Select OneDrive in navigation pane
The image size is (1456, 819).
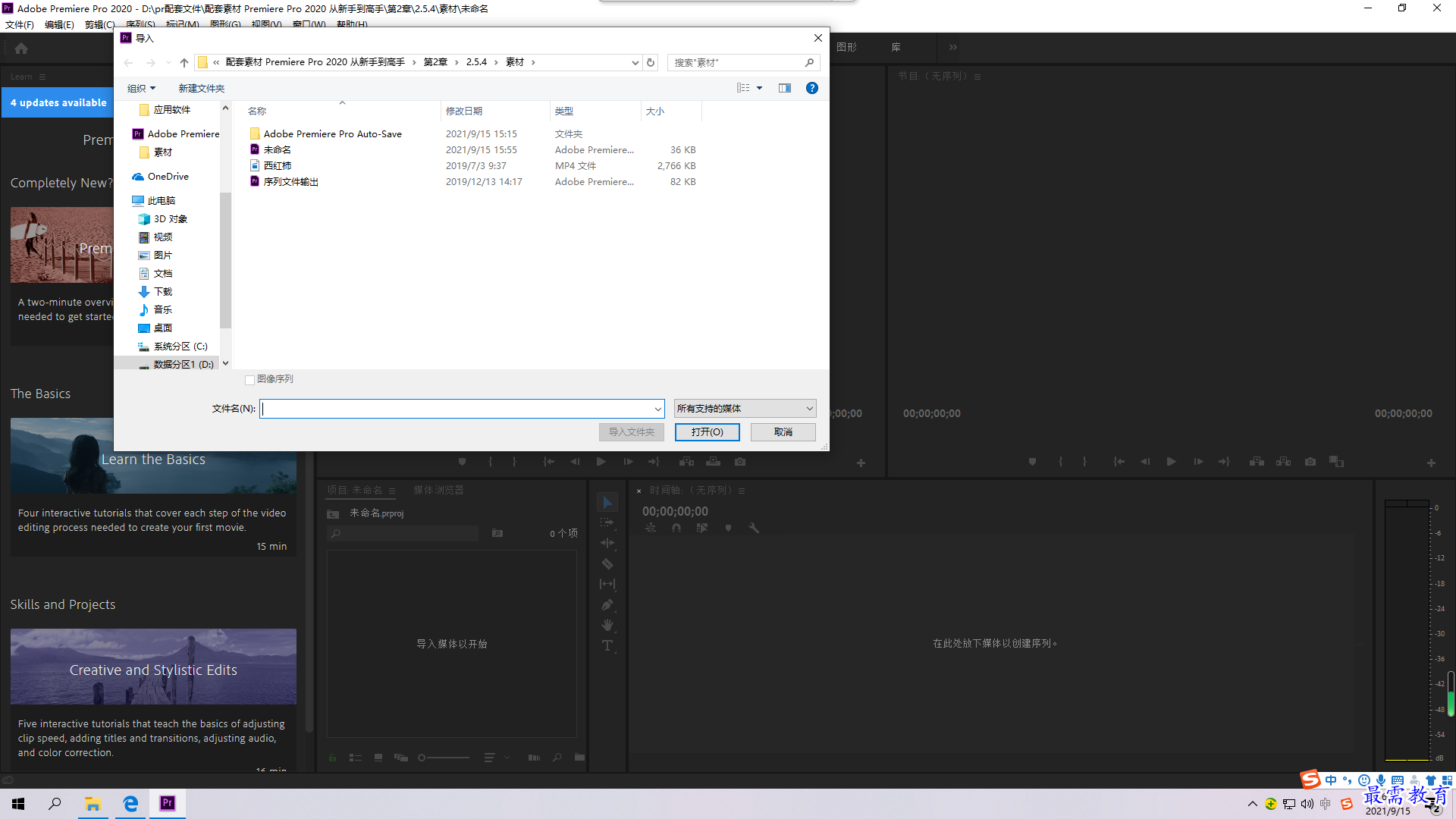pos(168,177)
